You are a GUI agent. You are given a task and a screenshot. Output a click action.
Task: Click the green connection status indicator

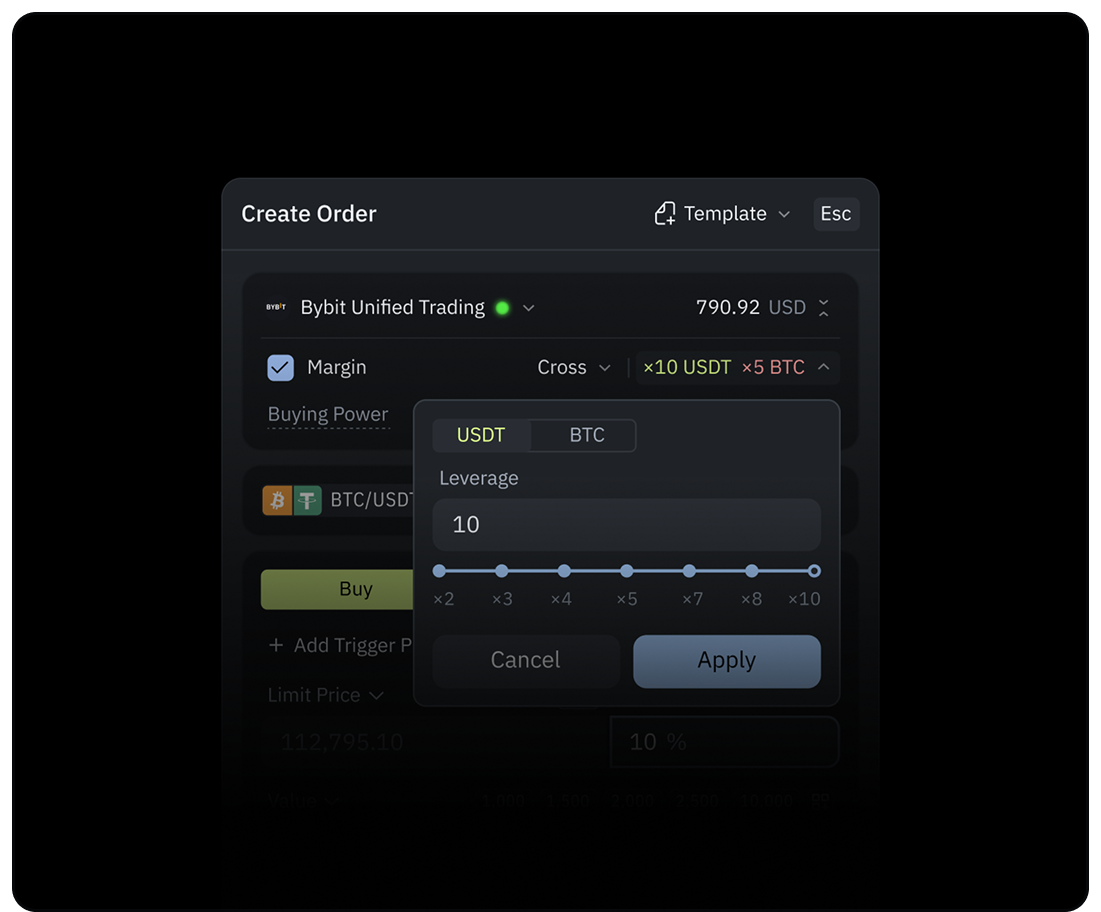click(502, 308)
